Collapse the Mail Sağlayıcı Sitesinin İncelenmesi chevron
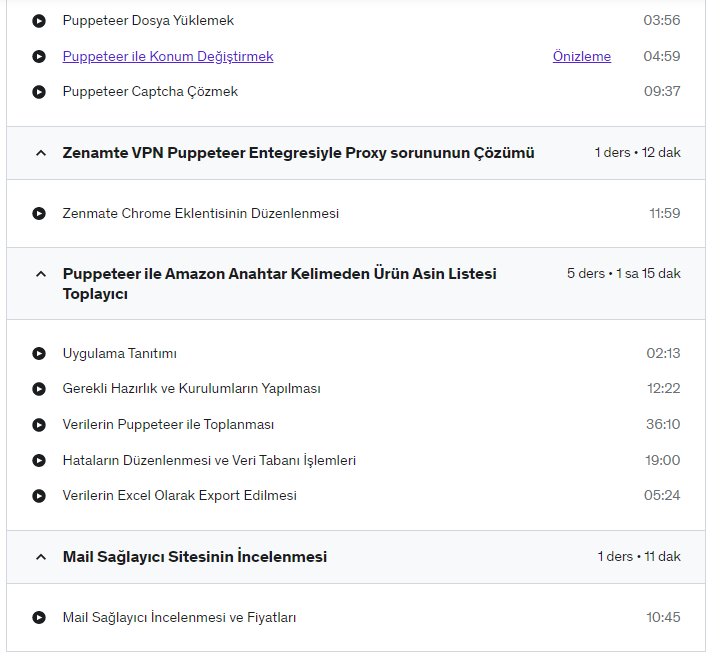 [41, 557]
